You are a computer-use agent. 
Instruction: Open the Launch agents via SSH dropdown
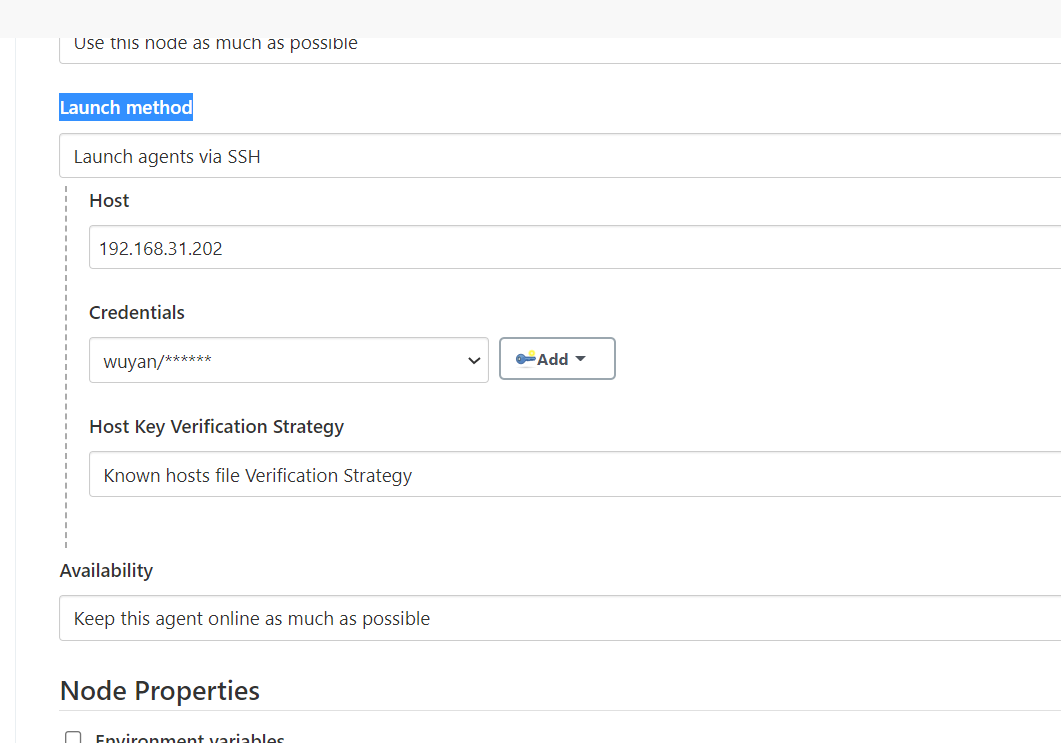pyautogui.click(x=560, y=156)
